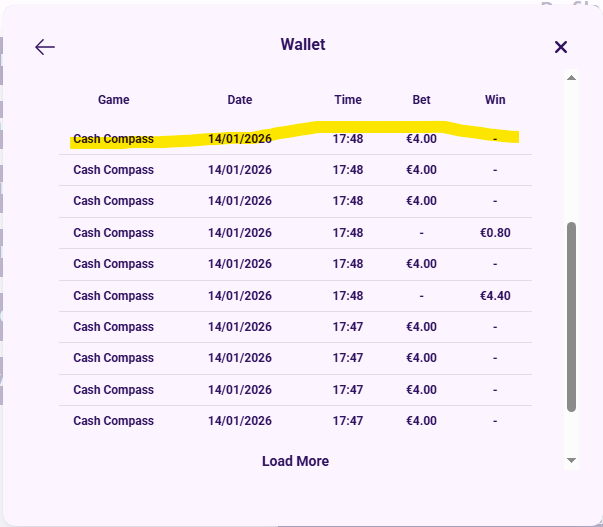Click the Wallet title text
603x527 pixels.
point(303,45)
